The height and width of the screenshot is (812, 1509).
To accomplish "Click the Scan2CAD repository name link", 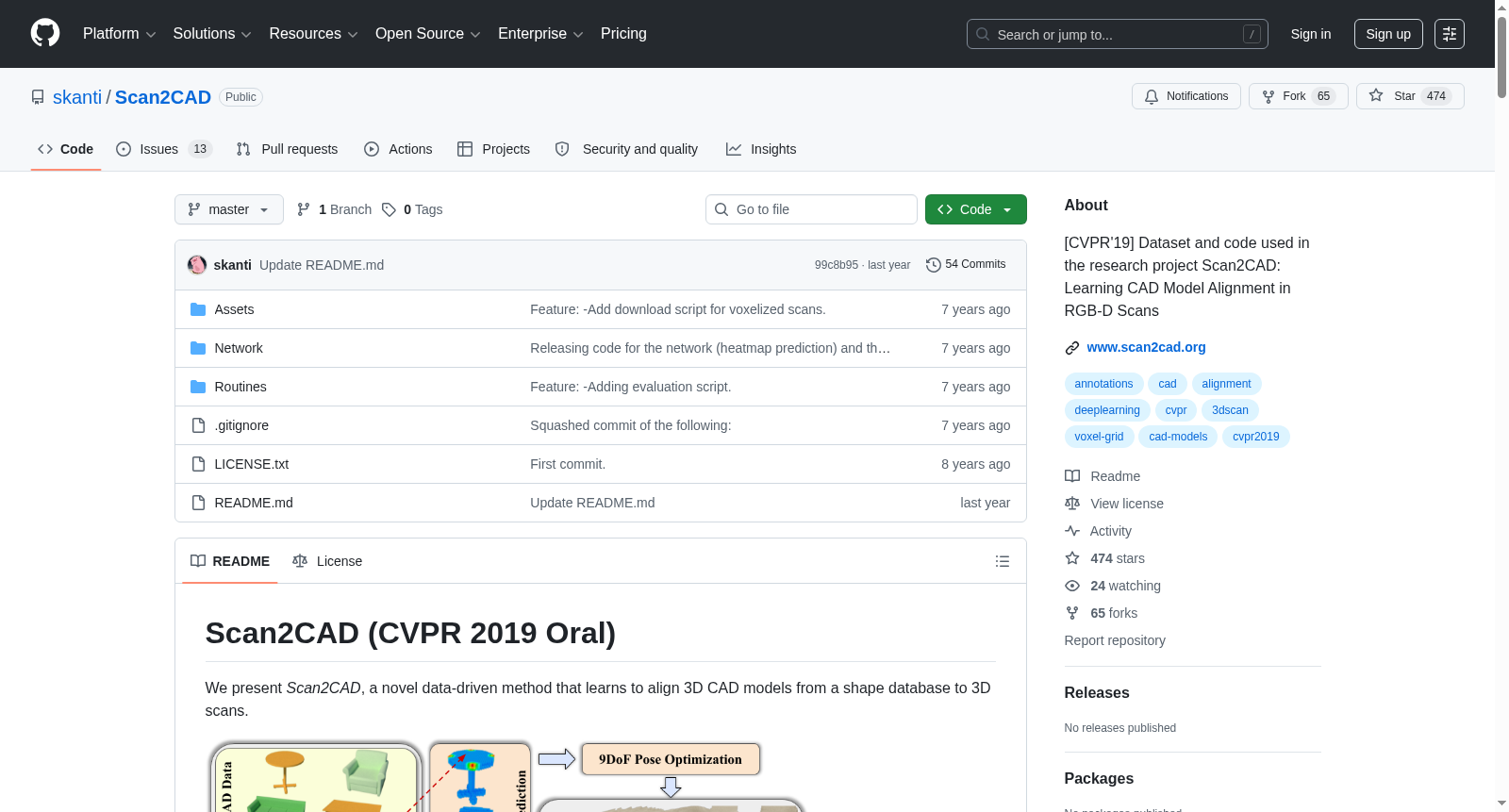I will [163, 97].
